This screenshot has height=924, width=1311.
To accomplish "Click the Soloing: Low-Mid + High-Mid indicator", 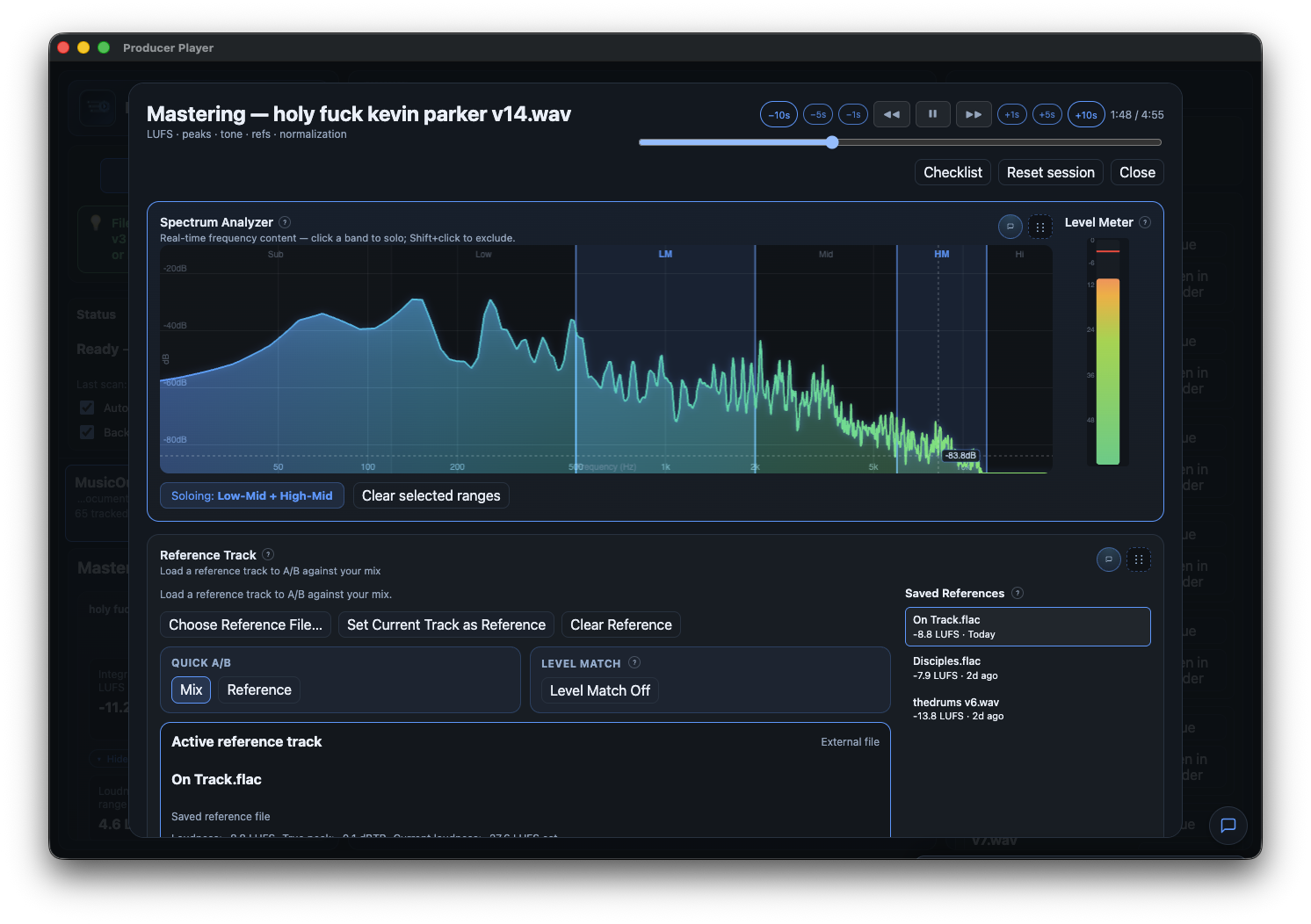I will (x=252, y=495).
